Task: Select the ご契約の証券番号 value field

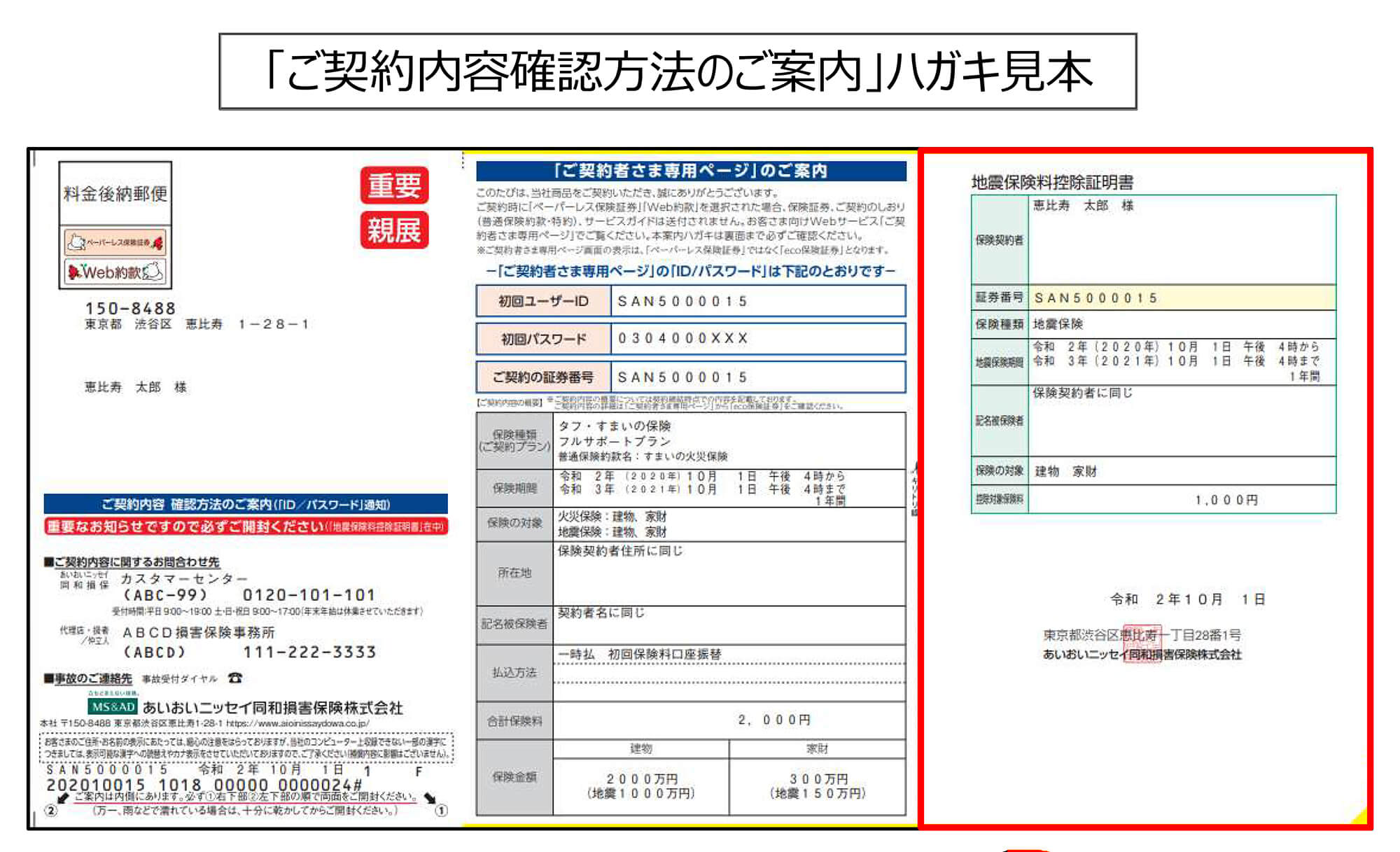Action: click(x=757, y=377)
